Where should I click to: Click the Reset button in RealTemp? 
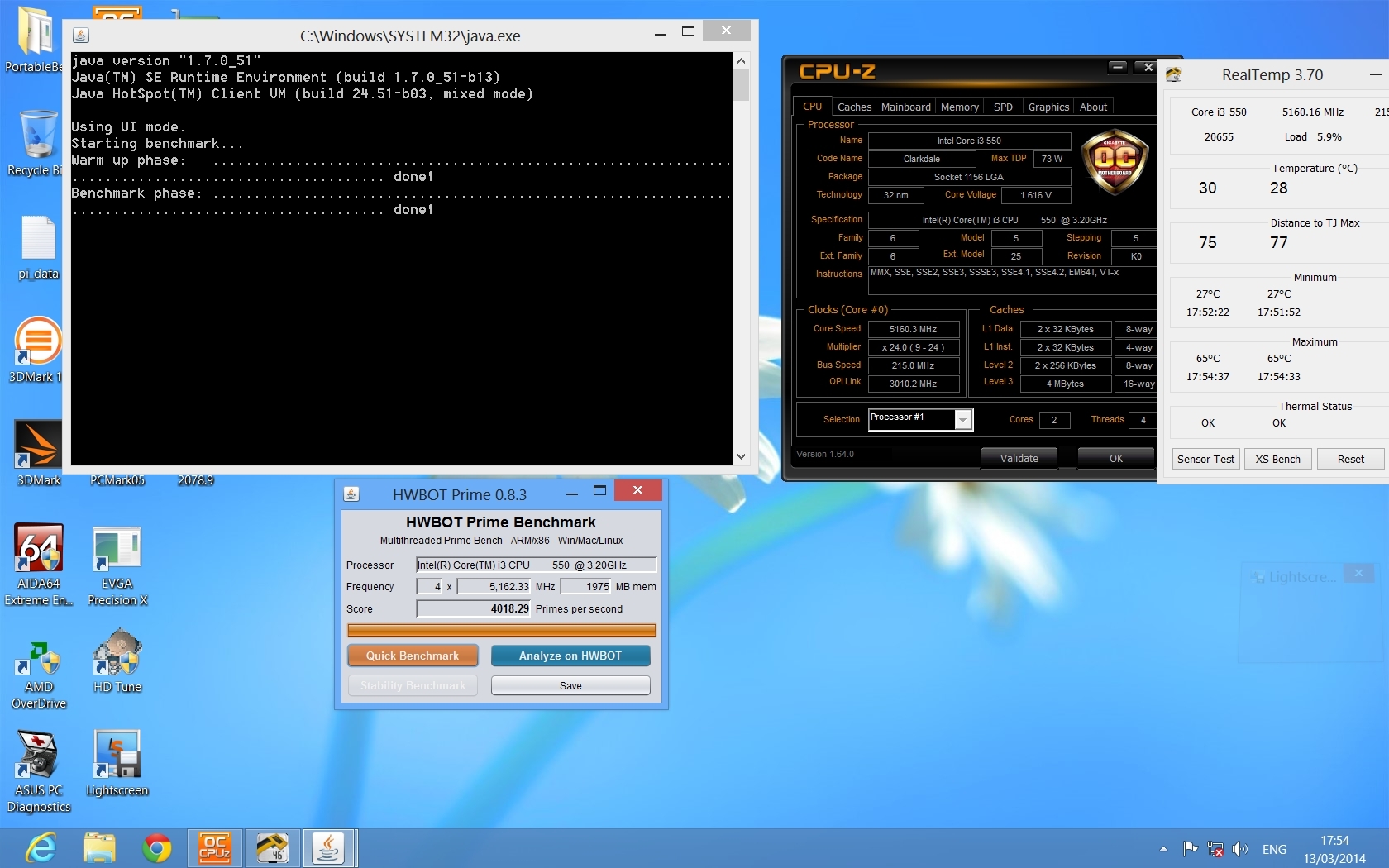(1350, 459)
